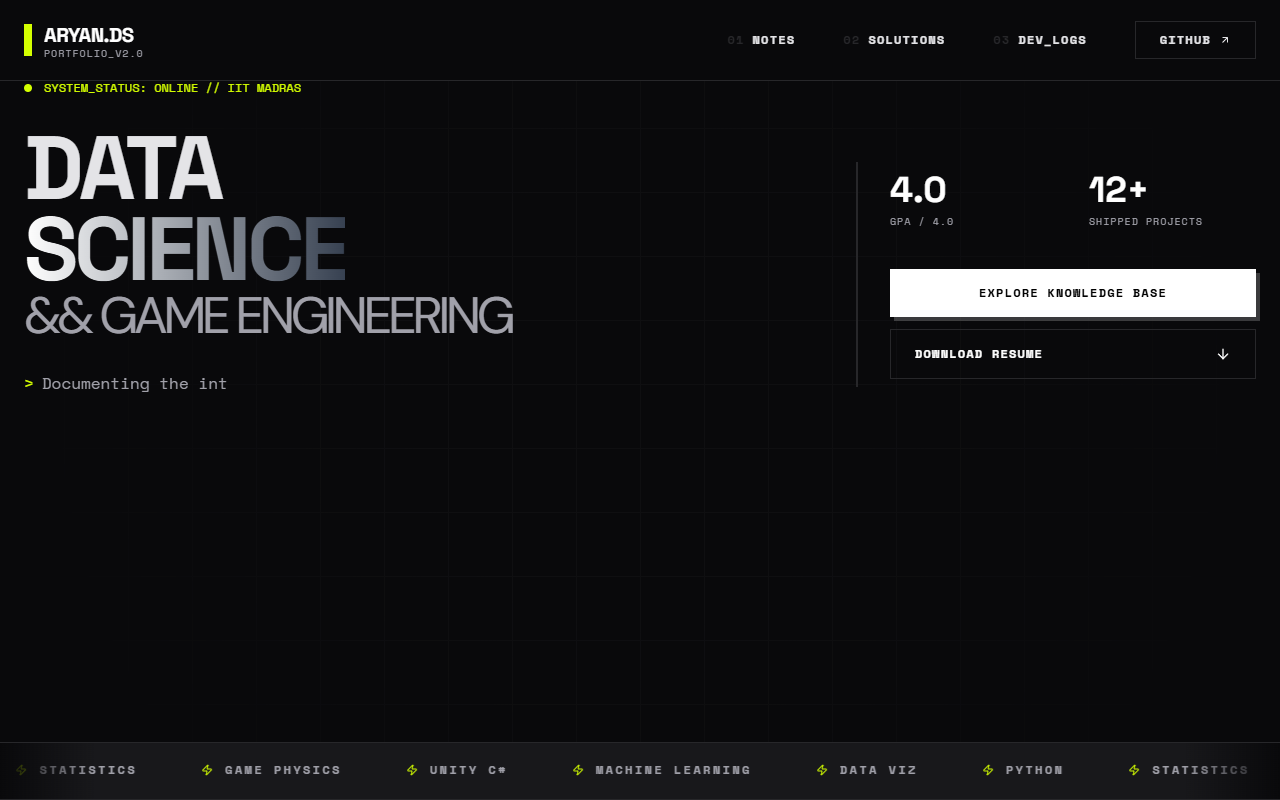The image size is (1280, 800).
Task: Click the neon green logo bar beside ARYAN.DS
Action: pos(28,40)
